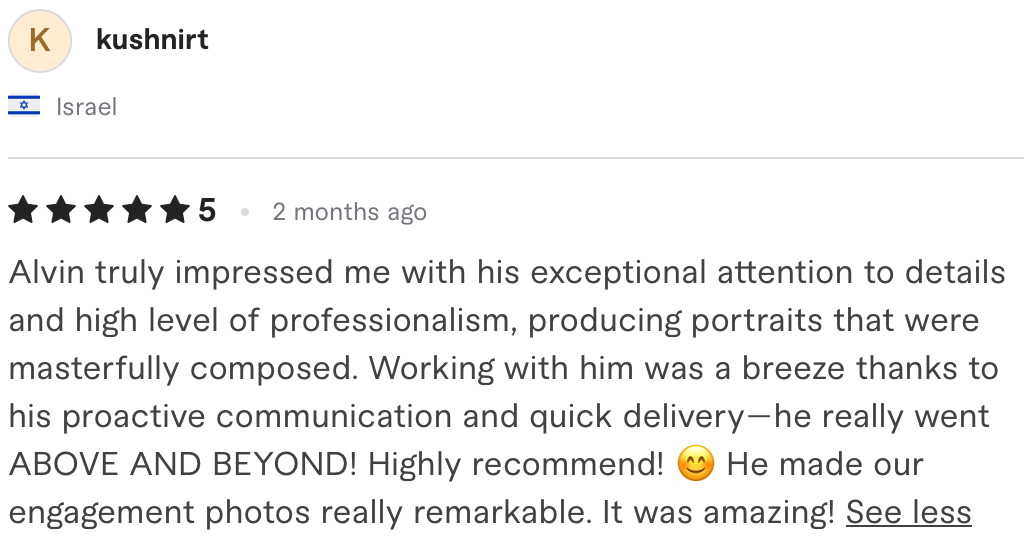Click the first rating star
Screen dimensions: 1034x554
[x=23, y=210]
